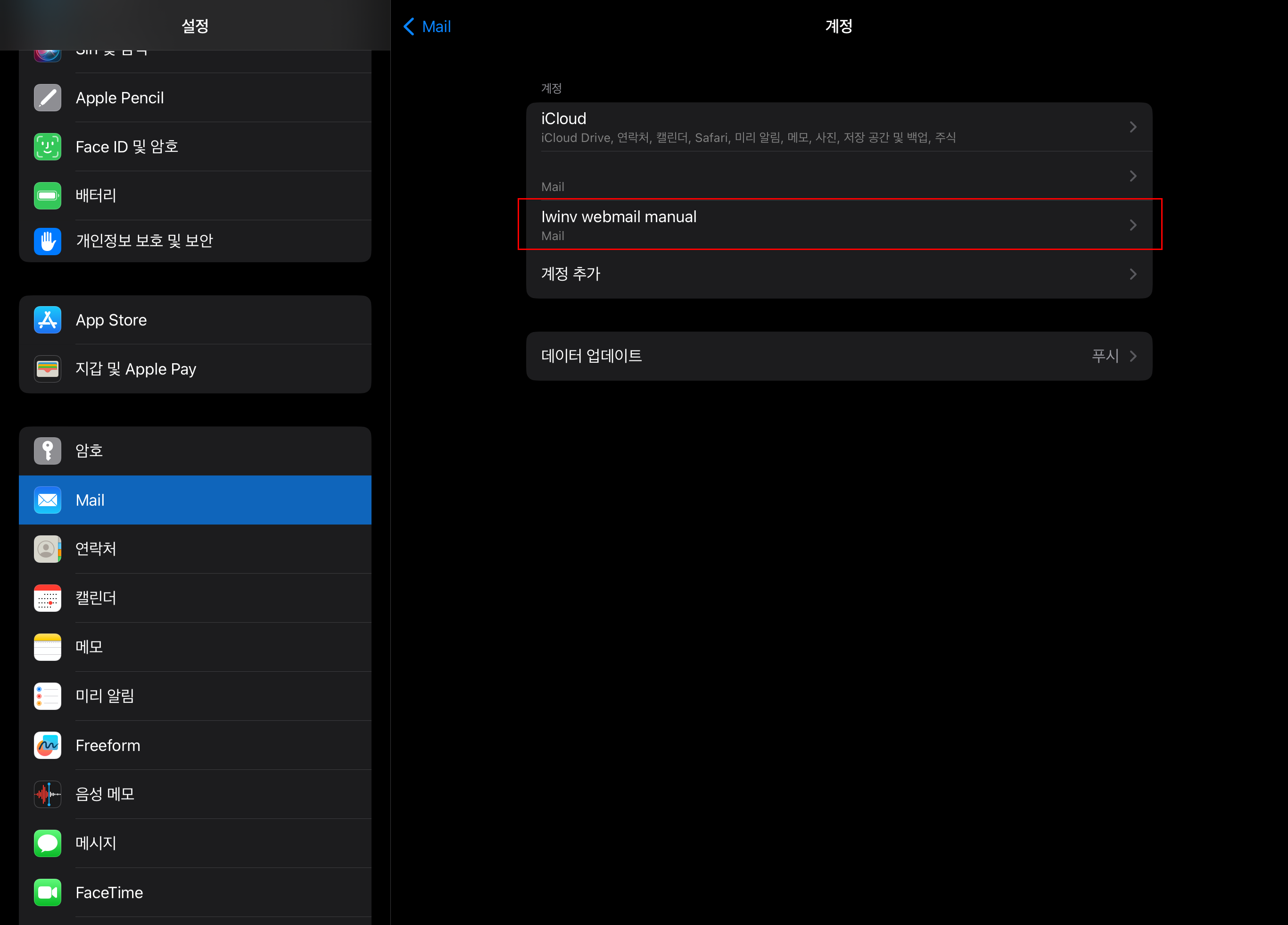Screen dimensions: 1288x925
Task: Open 미리 알림 settings in sidebar
Action: coord(195,696)
